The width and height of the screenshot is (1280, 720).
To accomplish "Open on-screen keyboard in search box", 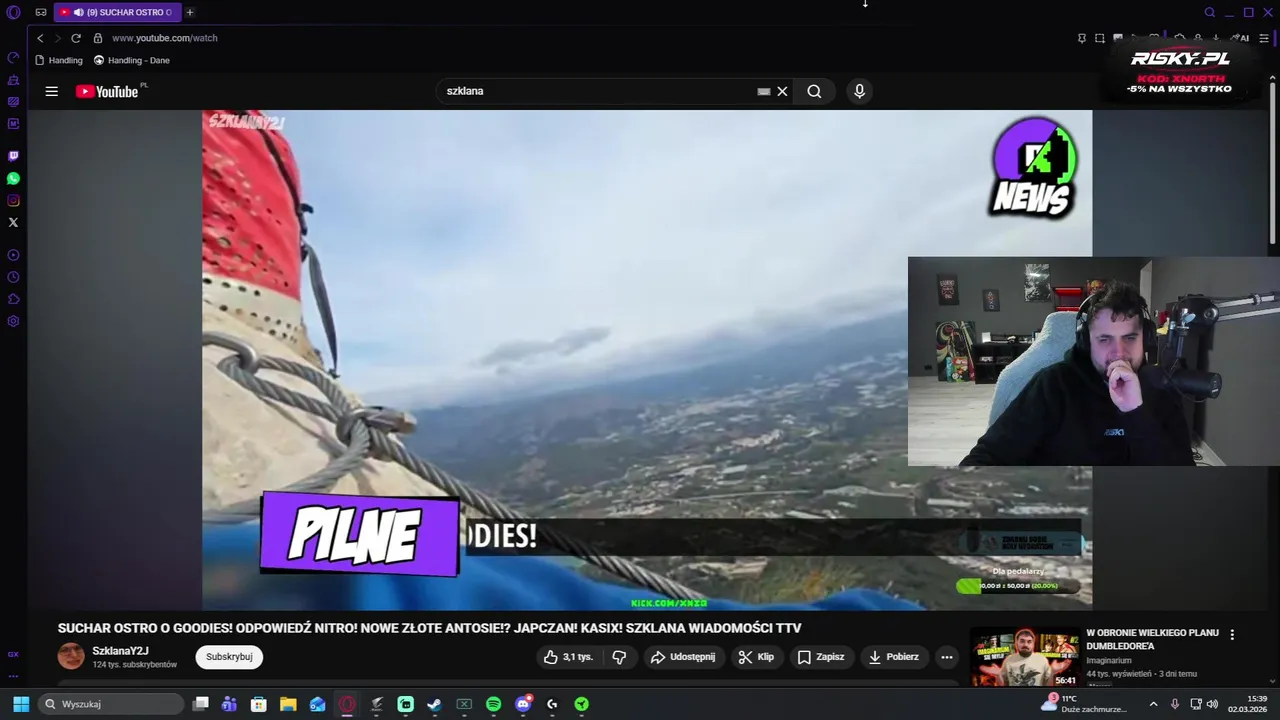I will coord(764,91).
